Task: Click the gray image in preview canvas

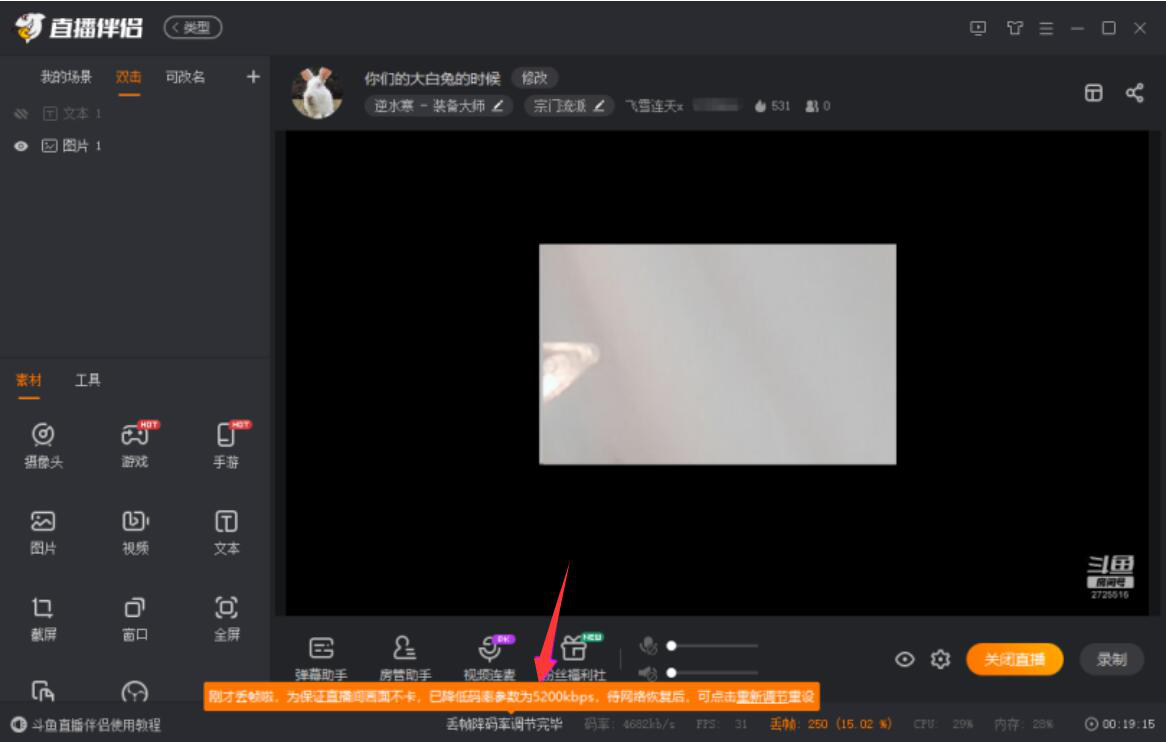Action: (x=718, y=354)
